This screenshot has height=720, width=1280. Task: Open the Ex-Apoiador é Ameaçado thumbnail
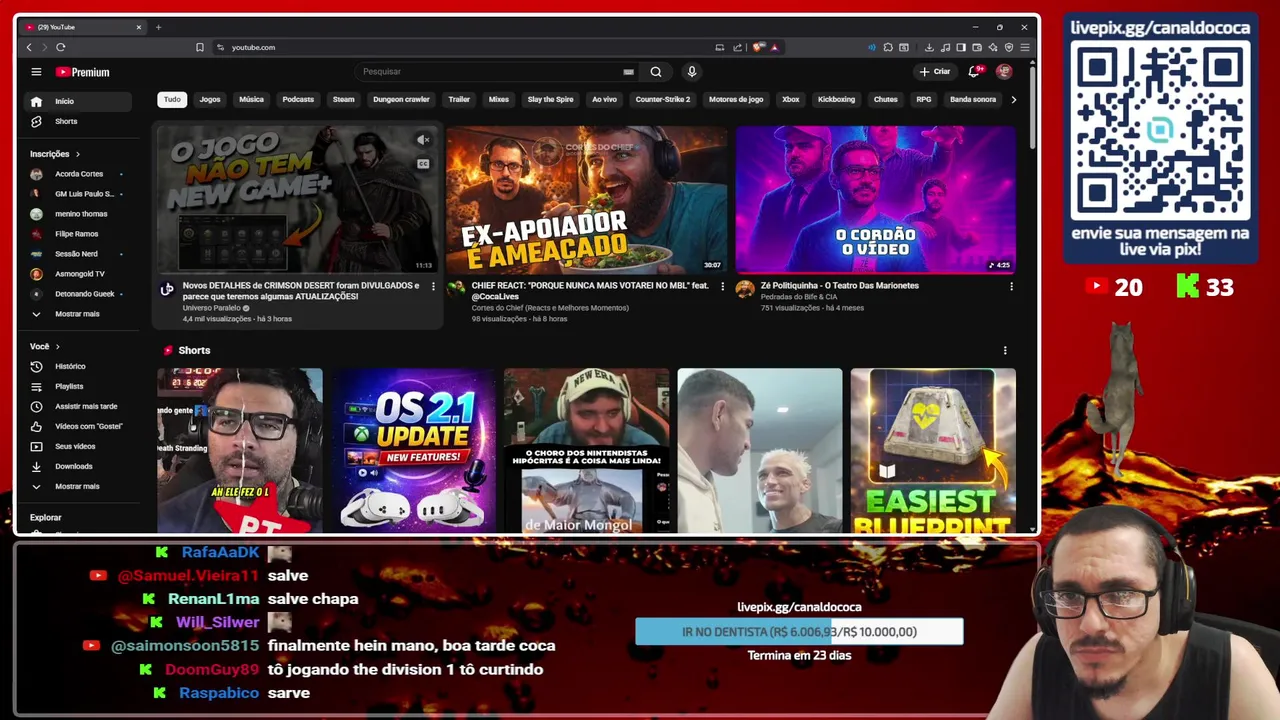[x=586, y=199]
